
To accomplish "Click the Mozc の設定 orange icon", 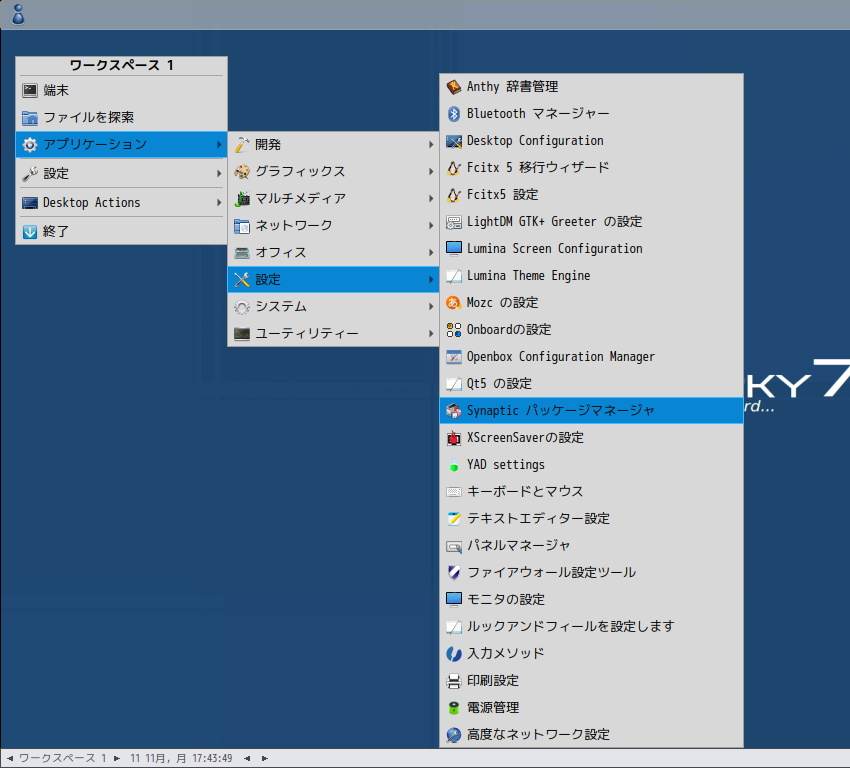I will point(454,303).
